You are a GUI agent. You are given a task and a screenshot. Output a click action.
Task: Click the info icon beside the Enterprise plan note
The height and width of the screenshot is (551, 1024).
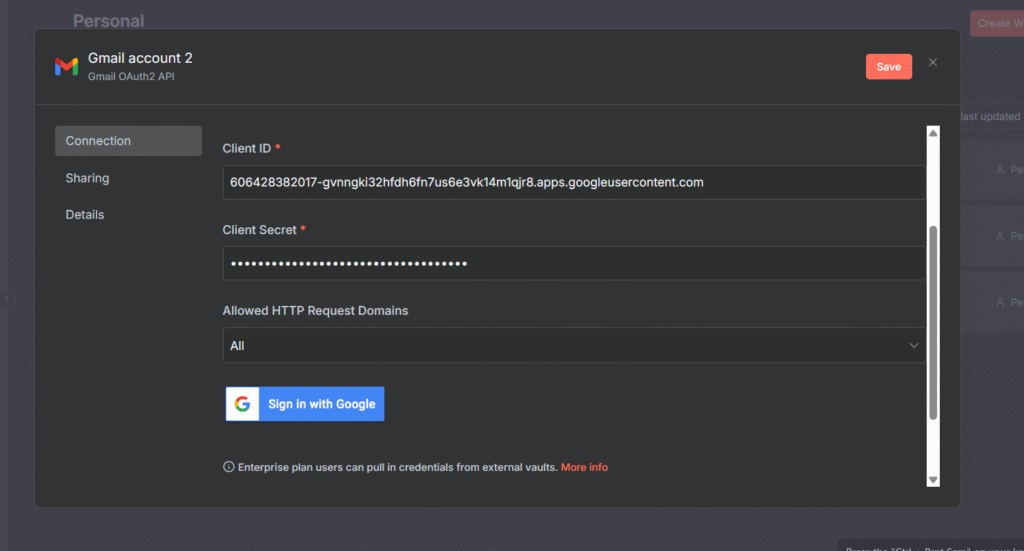coord(229,467)
